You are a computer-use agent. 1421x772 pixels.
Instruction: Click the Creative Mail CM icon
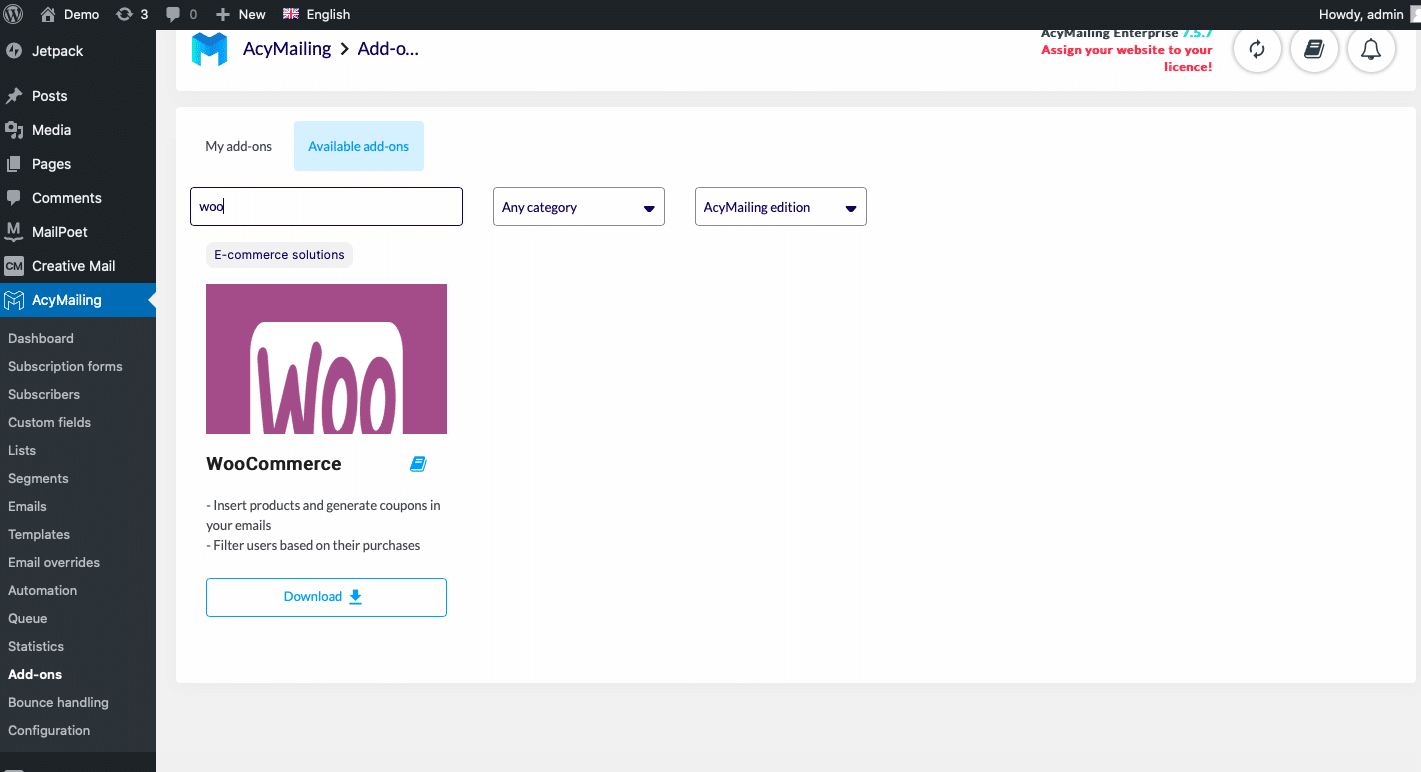click(x=14, y=266)
